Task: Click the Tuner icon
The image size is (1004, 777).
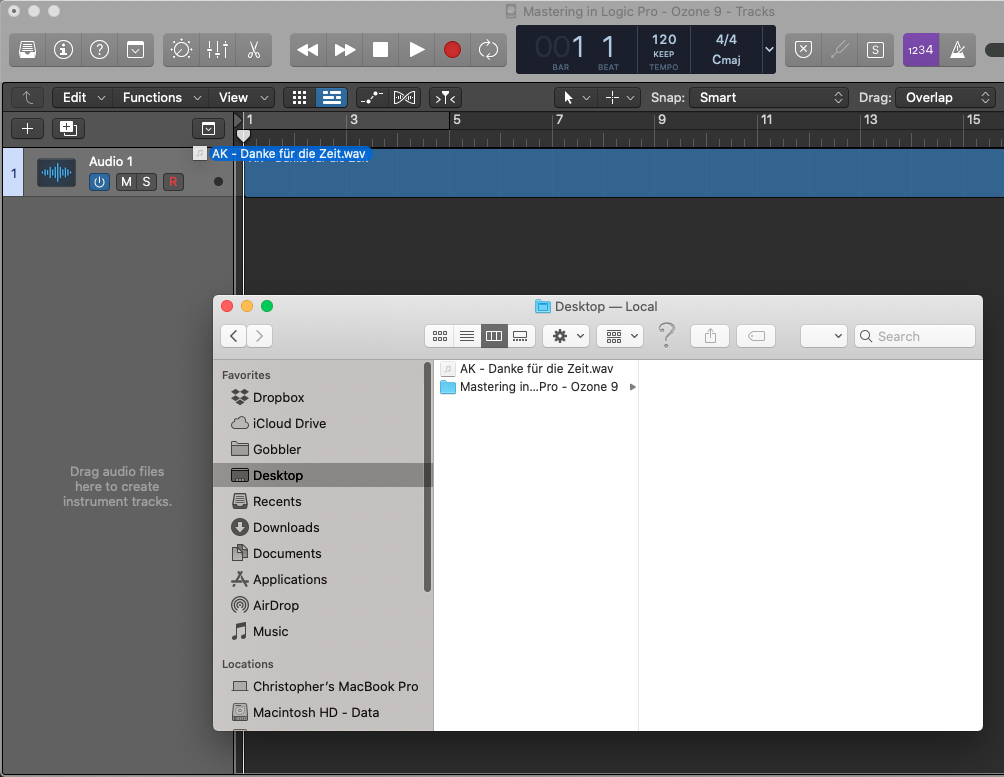Action: point(839,50)
